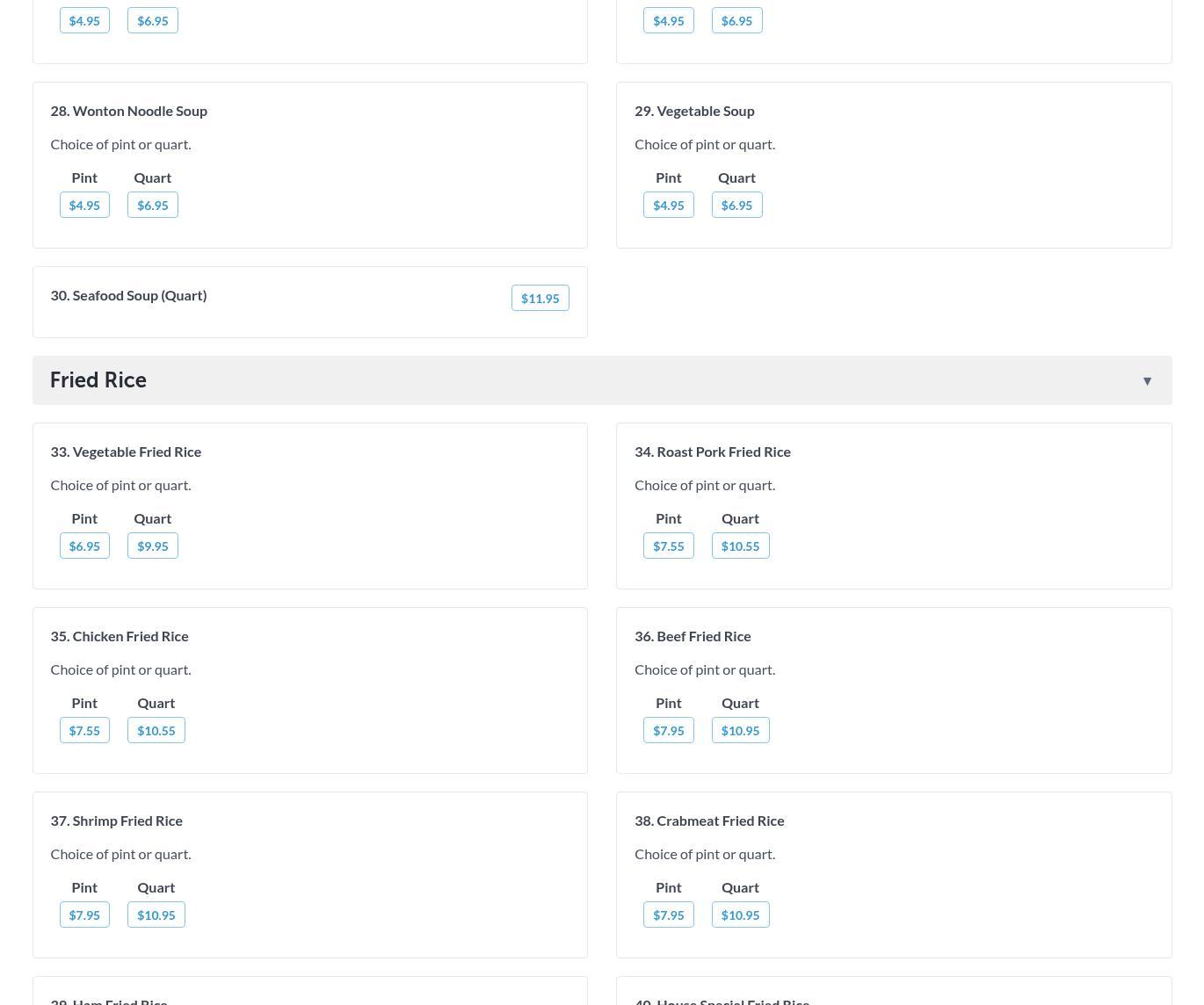This screenshot has height=1005, width=1204.
Task: Collapse the Fried Rice section arrow
Action: pos(1147,381)
